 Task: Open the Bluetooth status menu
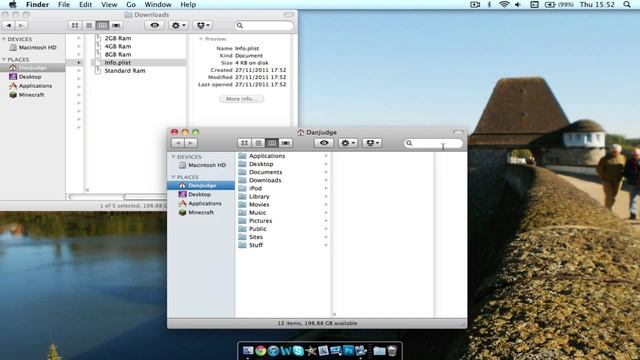(x=489, y=4)
